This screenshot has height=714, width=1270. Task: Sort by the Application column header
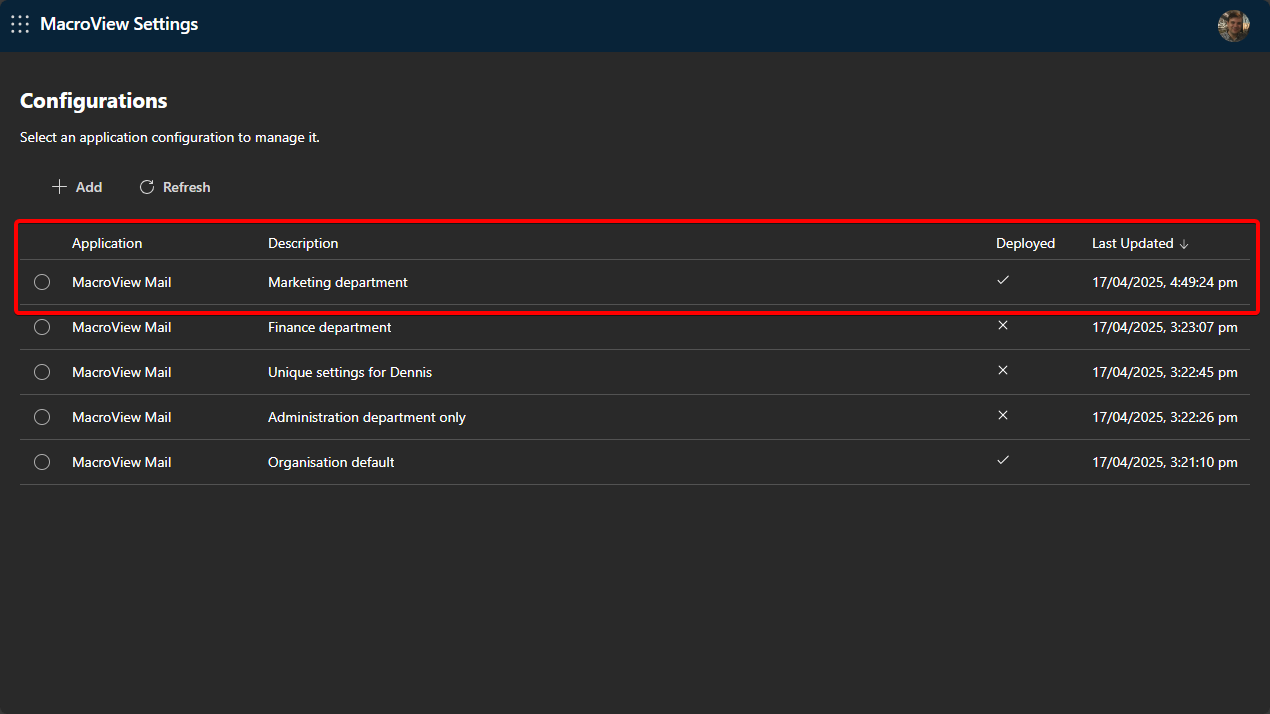107,243
